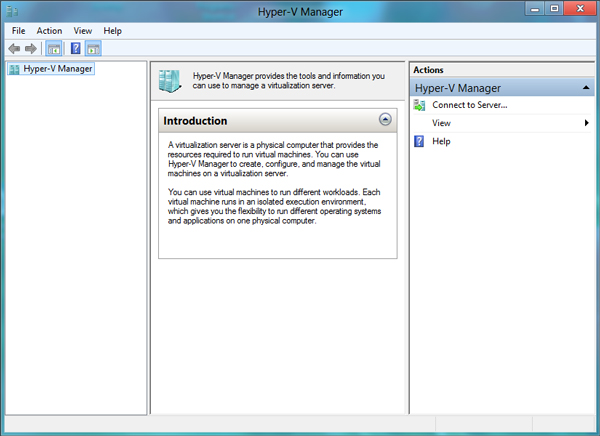The width and height of the screenshot is (600, 436).
Task: Click the Back arrow toolbar icon
Action: coord(14,49)
